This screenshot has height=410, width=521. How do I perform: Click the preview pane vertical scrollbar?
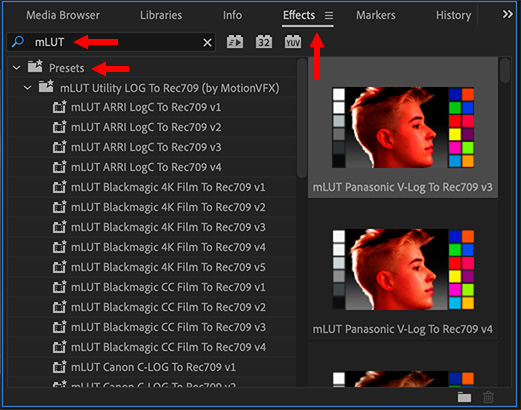pos(505,70)
